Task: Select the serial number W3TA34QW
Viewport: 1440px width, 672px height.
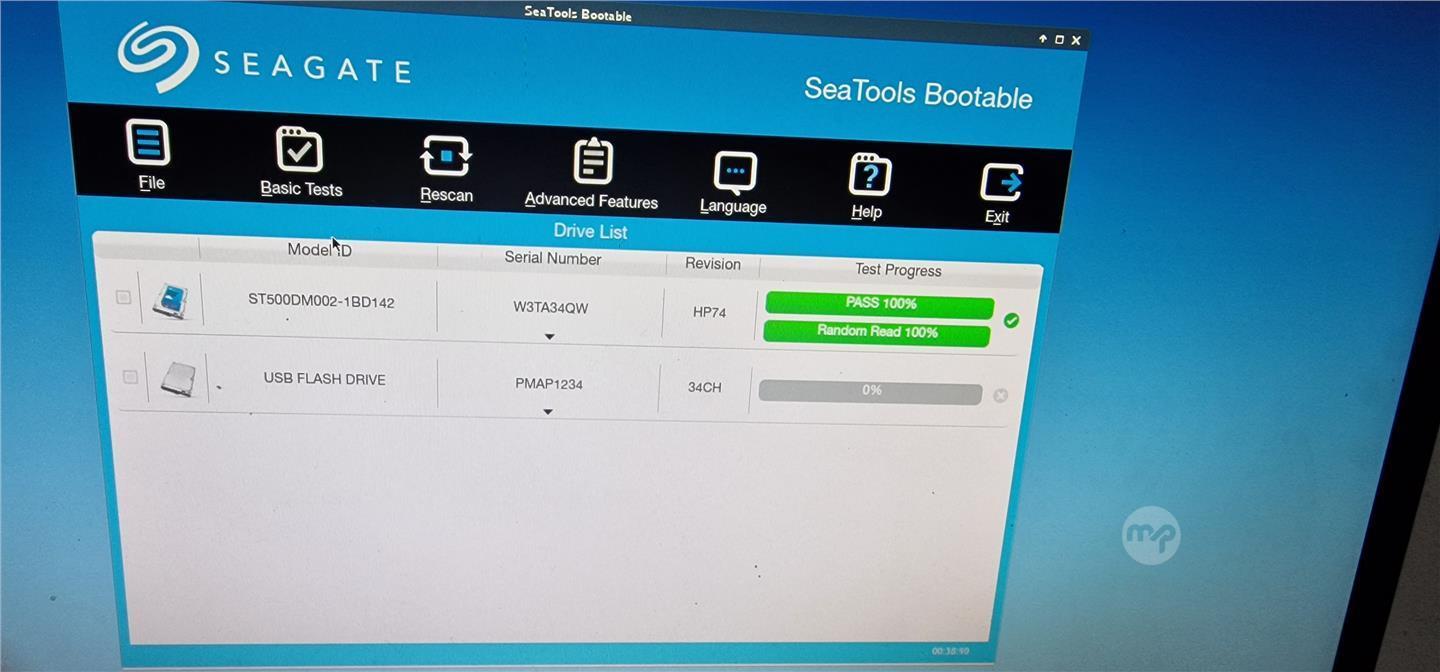Action: coord(551,308)
